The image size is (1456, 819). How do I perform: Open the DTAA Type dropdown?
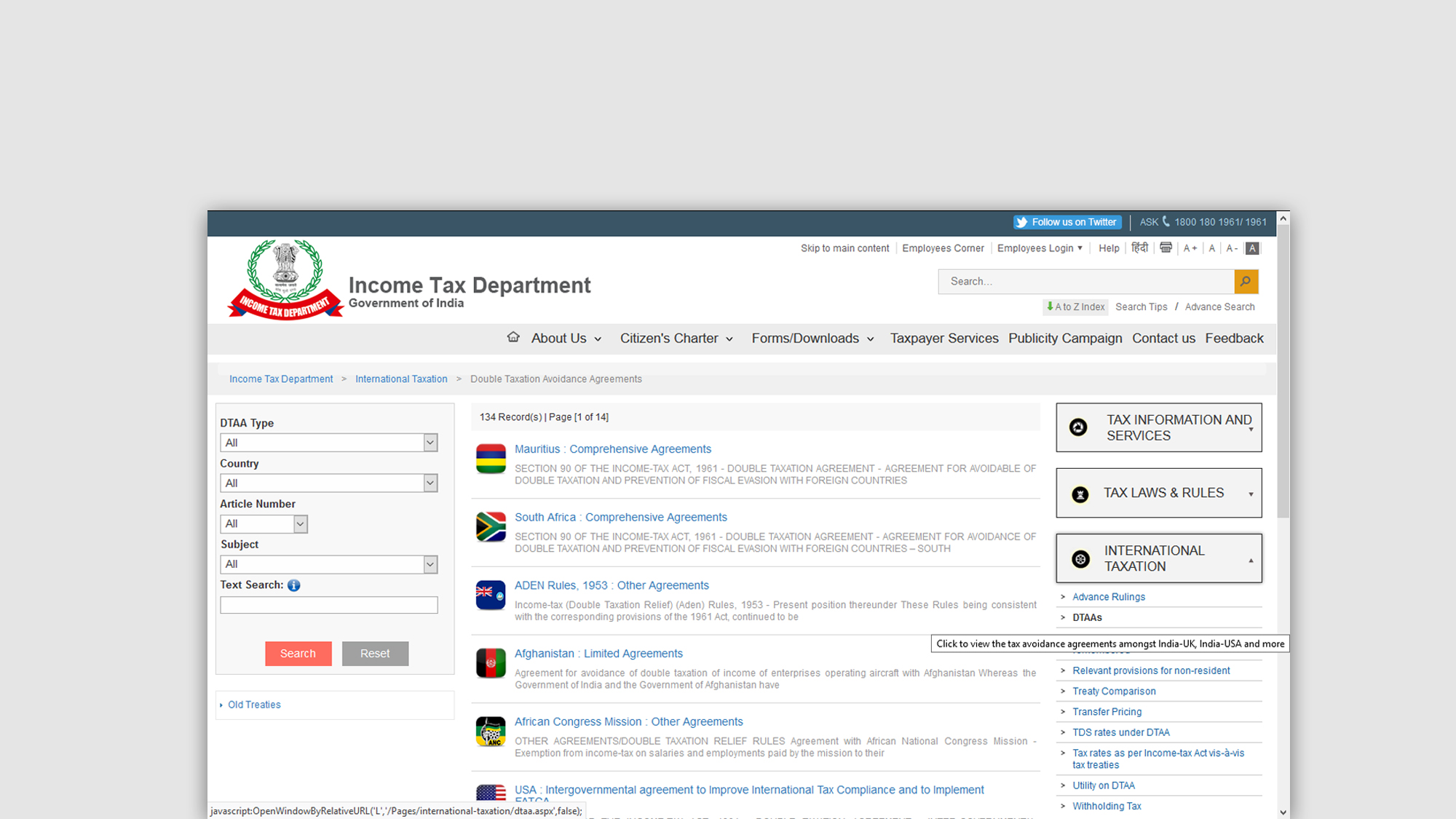328,443
